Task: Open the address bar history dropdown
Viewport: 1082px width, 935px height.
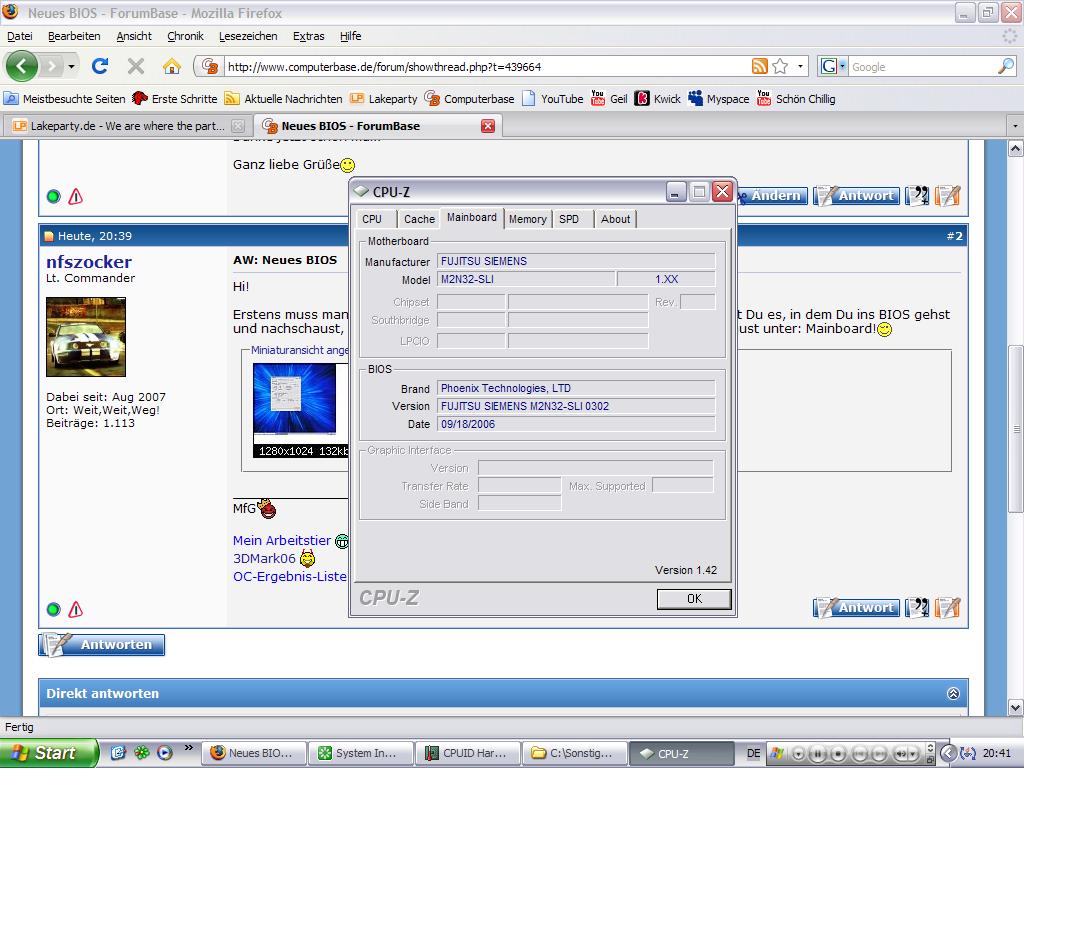Action: (800, 66)
